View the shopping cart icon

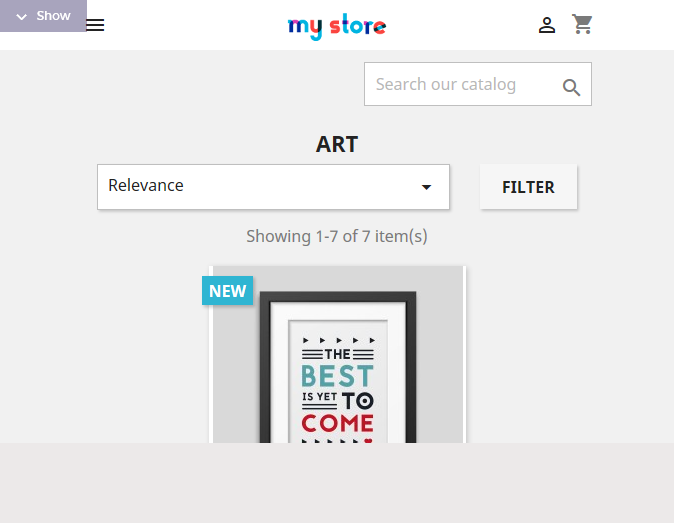(582, 24)
